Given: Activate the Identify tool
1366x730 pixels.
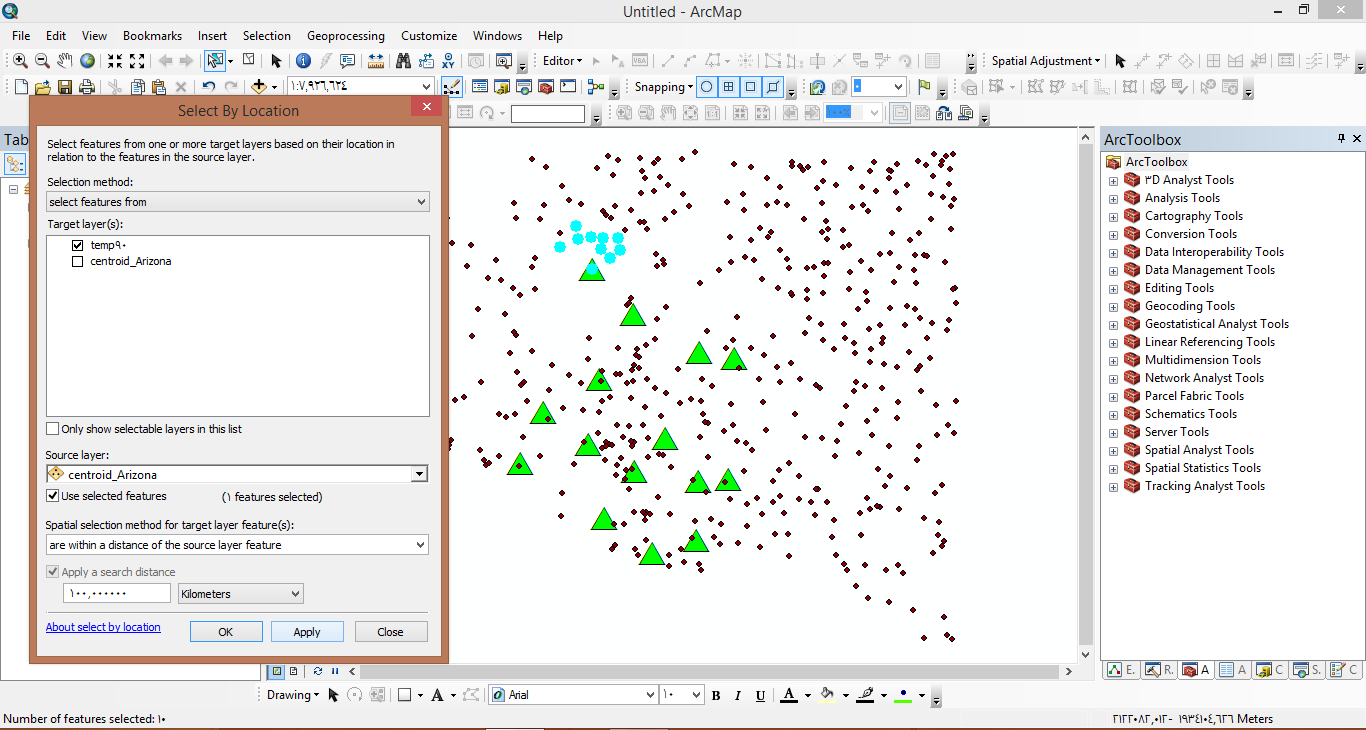Looking at the screenshot, I should (x=303, y=61).
